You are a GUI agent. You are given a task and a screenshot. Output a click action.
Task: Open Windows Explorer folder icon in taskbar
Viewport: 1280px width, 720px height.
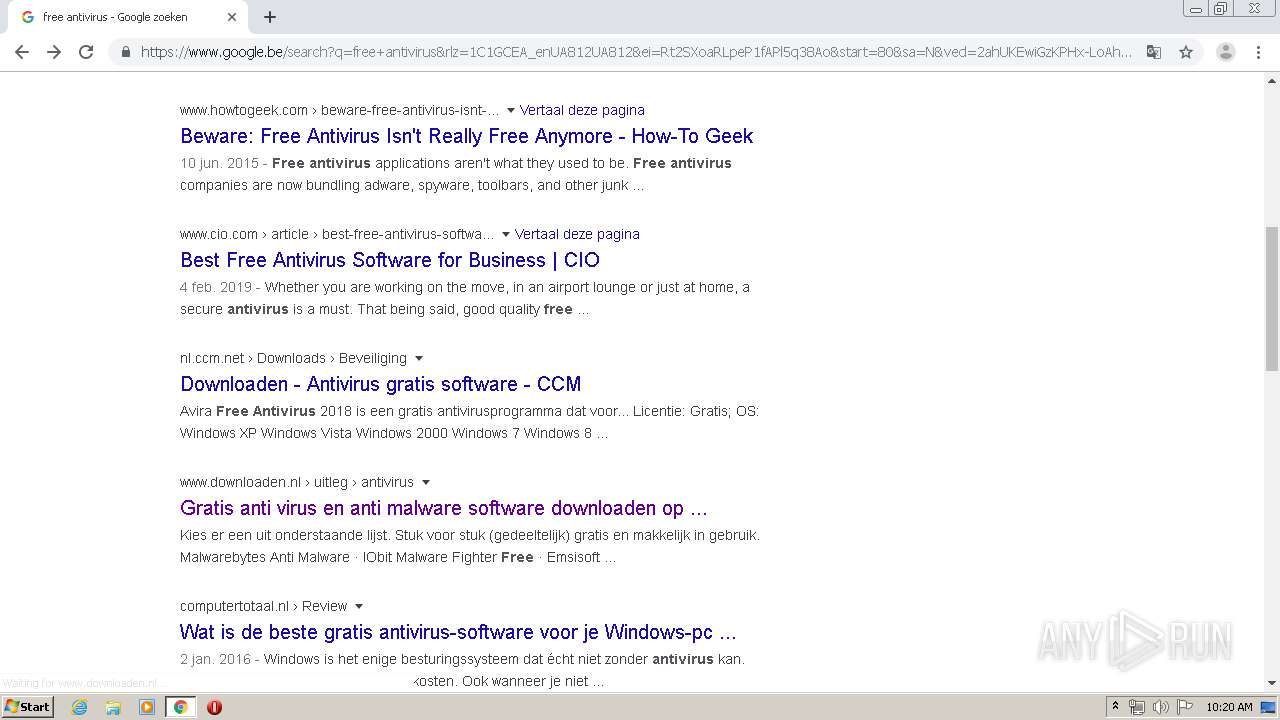click(x=113, y=707)
